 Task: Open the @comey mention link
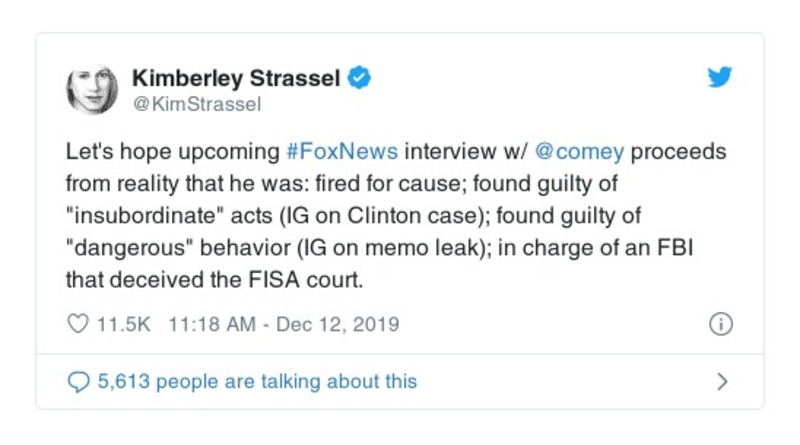(x=579, y=153)
